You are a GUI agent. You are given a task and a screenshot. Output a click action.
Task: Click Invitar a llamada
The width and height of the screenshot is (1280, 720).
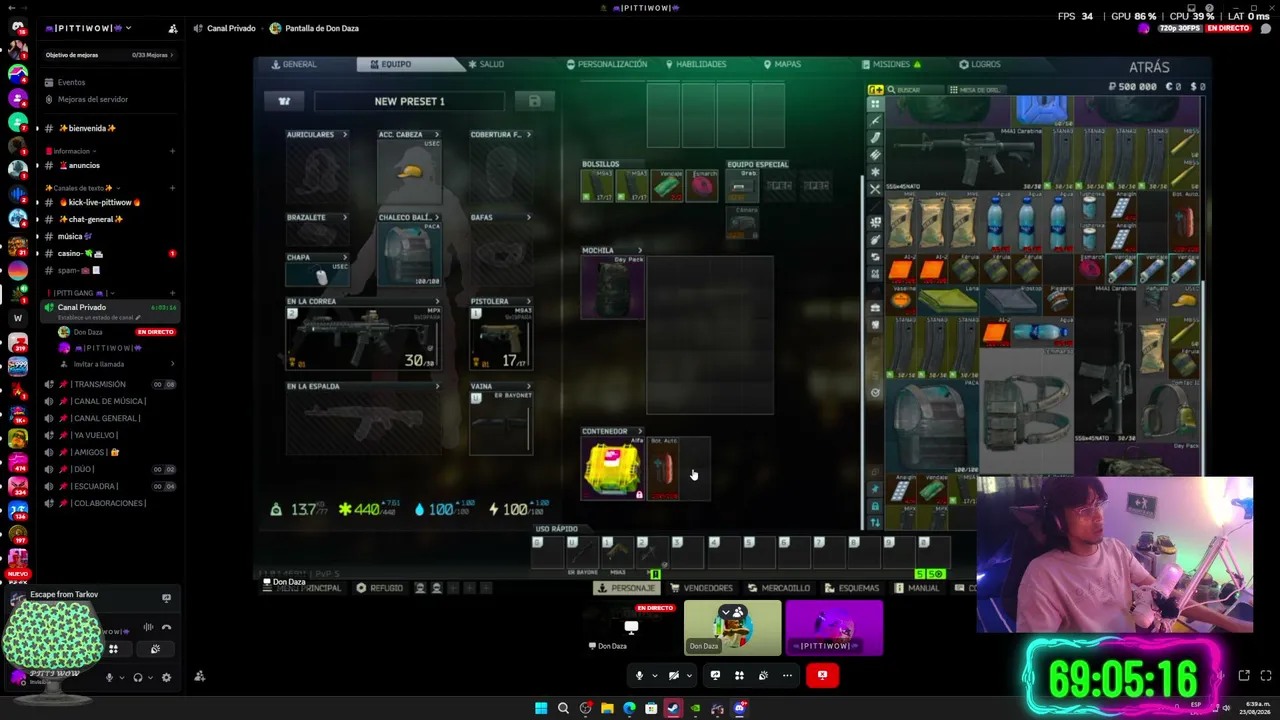pyautogui.click(x=98, y=364)
